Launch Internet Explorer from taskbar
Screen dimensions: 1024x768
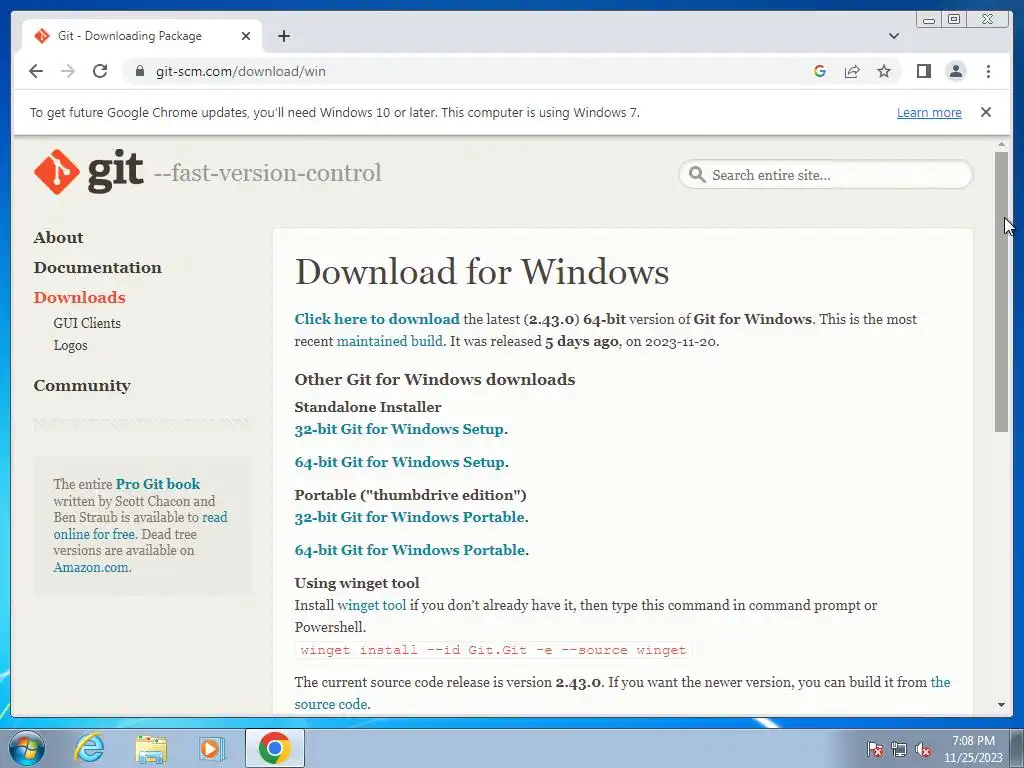[x=88, y=748]
